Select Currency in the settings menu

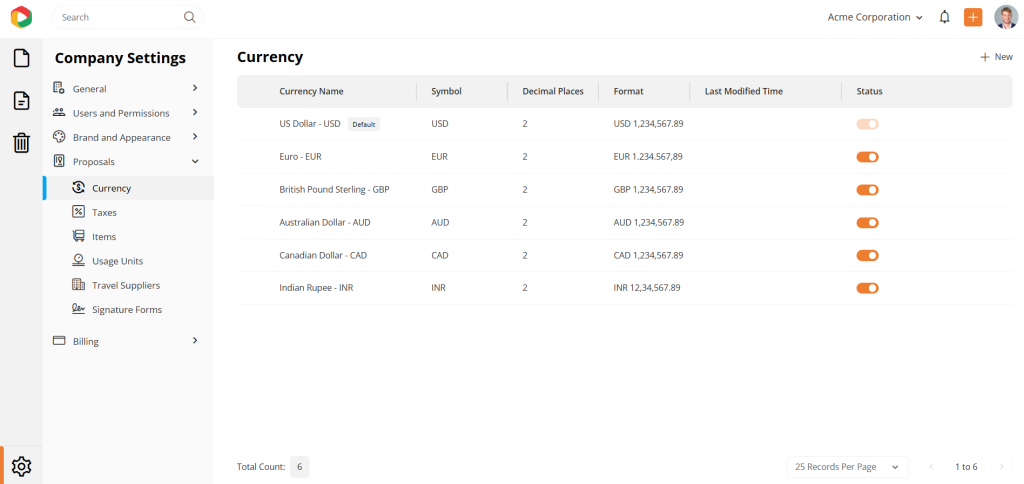(x=128, y=188)
